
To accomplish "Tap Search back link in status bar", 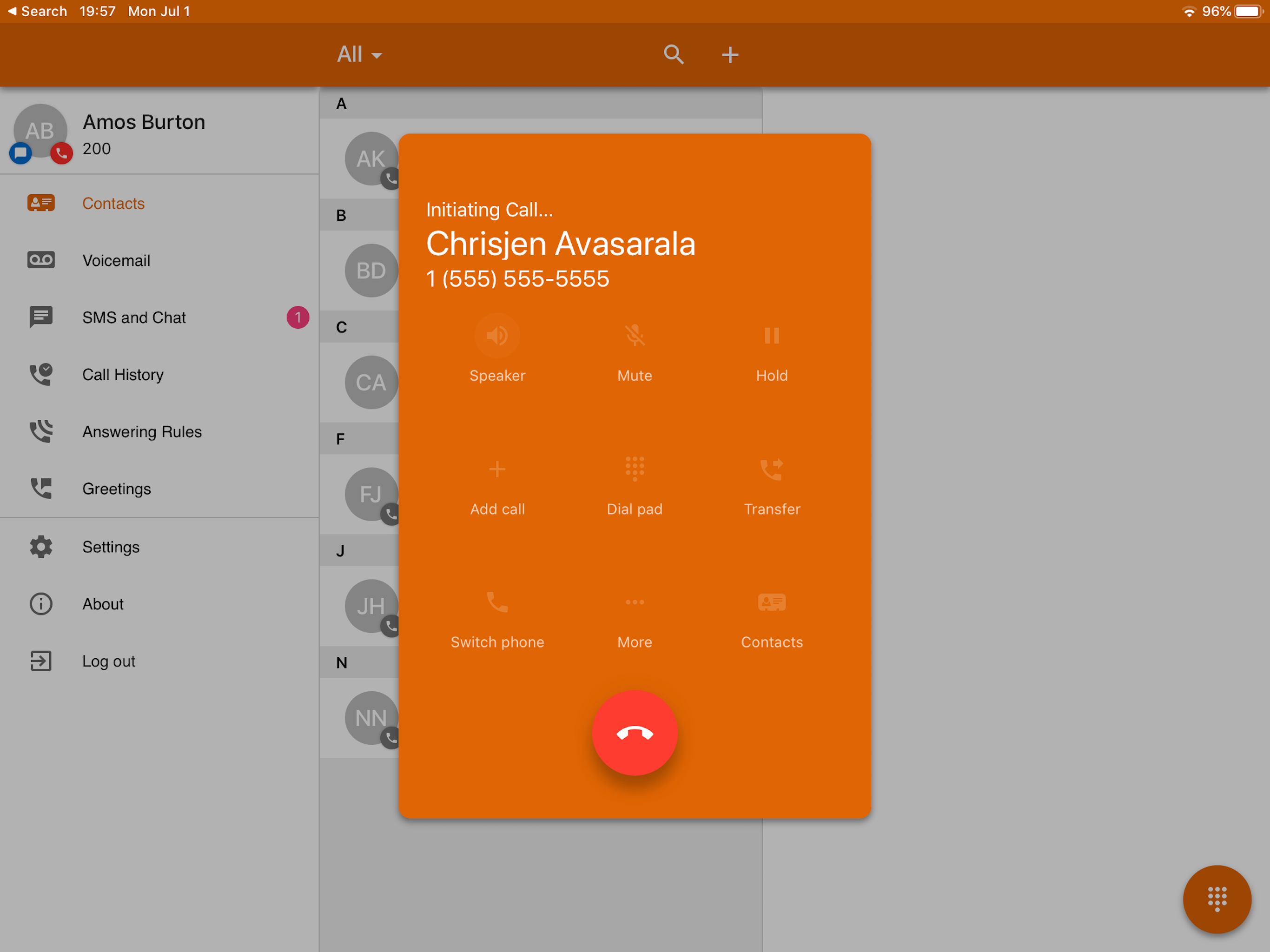I will (37, 11).
